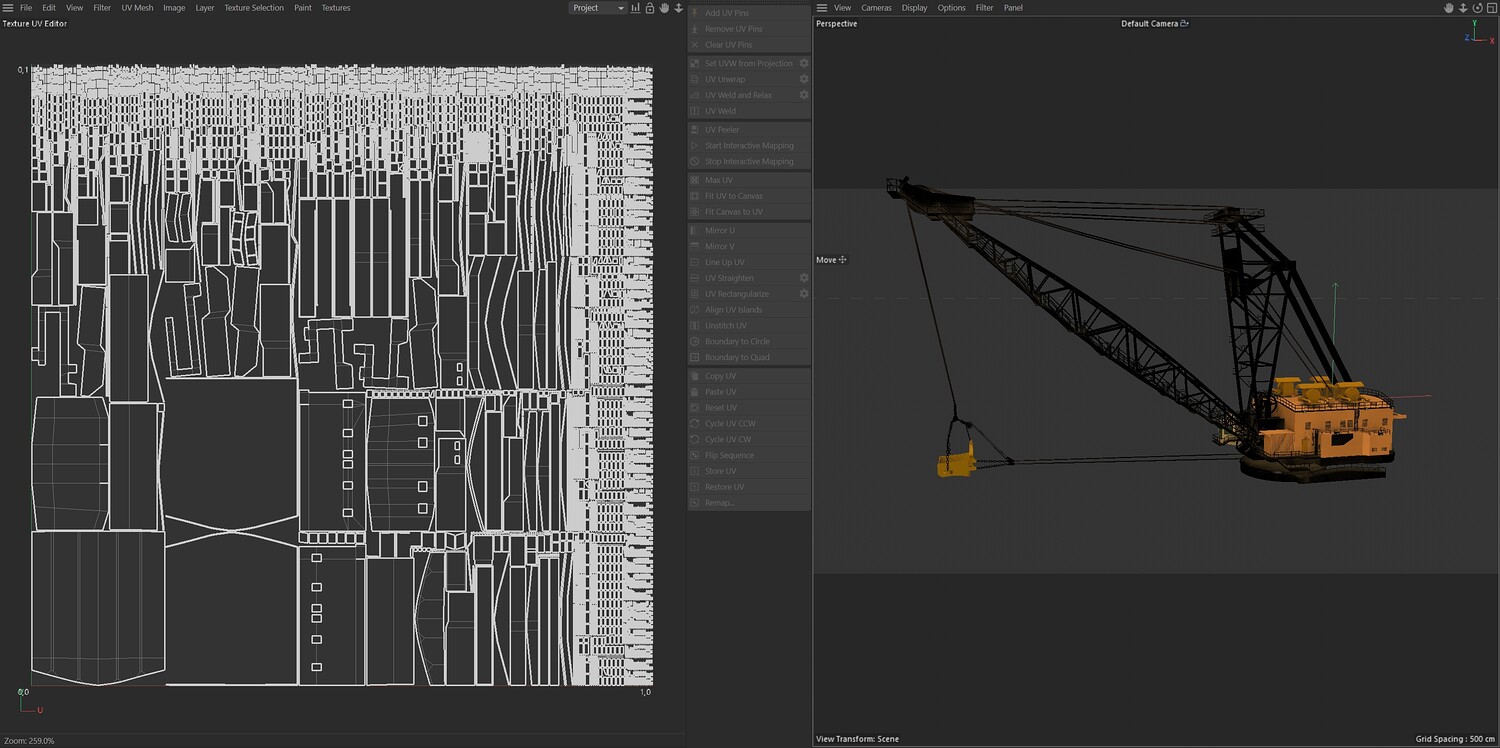Open the UV editor View menu
The height and width of the screenshot is (748, 1500).
[x=75, y=8]
